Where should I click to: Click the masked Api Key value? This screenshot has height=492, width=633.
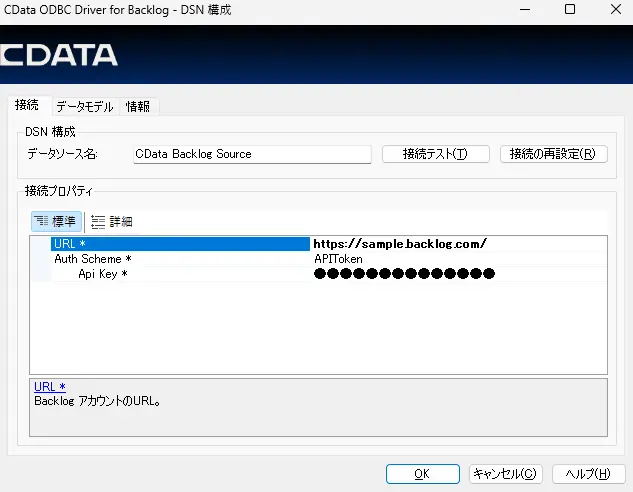[x=404, y=274]
